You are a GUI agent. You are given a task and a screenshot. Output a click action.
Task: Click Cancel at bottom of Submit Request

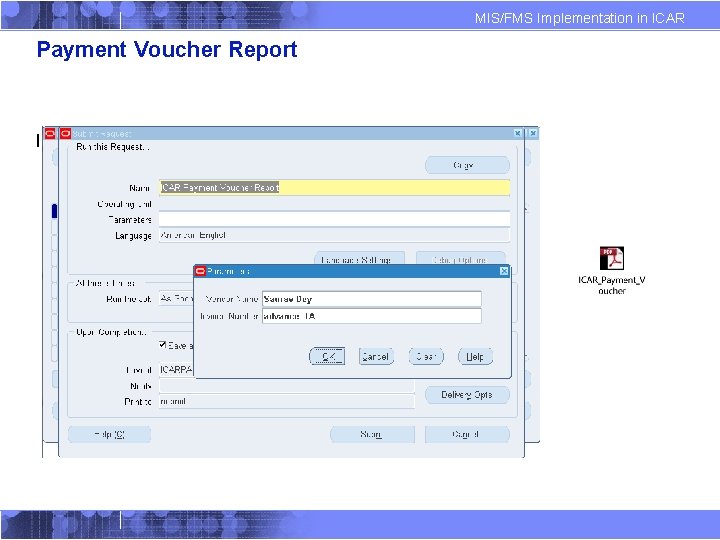point(467,434)
